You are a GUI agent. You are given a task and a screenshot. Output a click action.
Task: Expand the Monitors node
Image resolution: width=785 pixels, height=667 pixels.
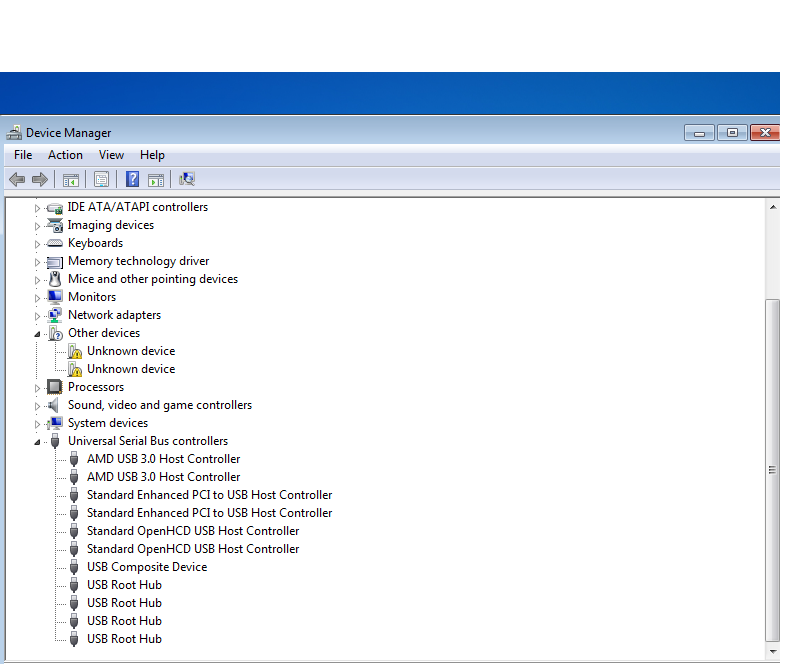pyautogui.click(x=37, y=298)
